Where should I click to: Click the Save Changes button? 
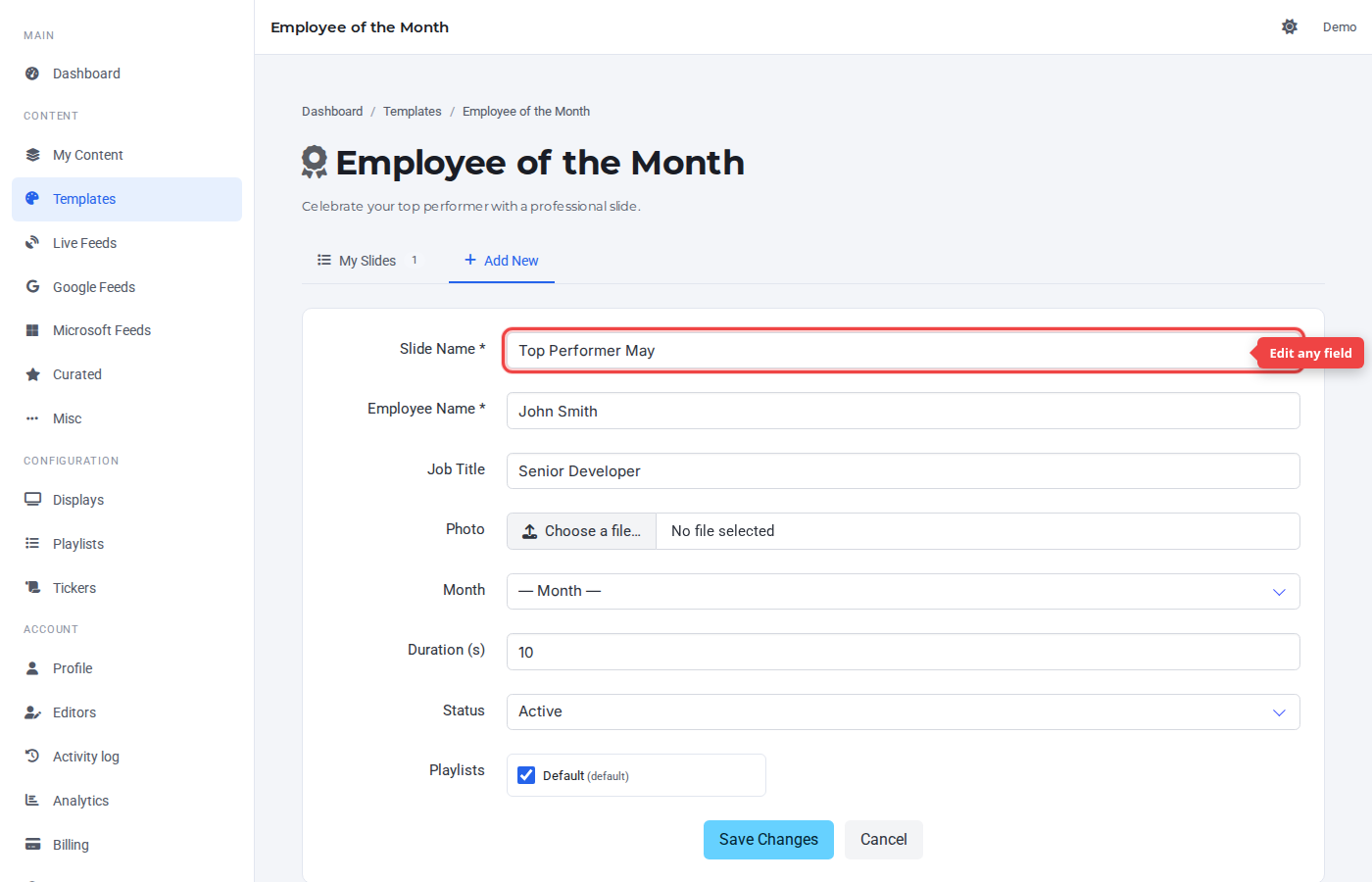point(768,840)
